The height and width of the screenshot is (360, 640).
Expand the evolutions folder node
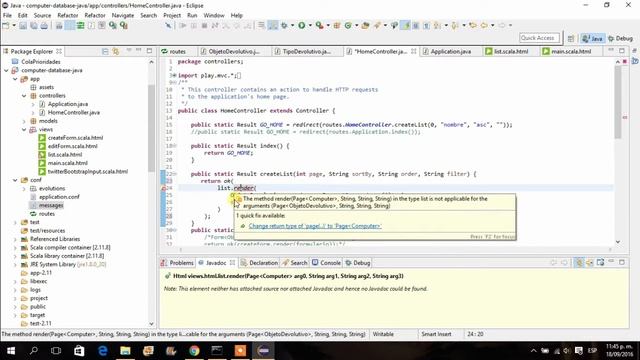[x=24, y=189]
